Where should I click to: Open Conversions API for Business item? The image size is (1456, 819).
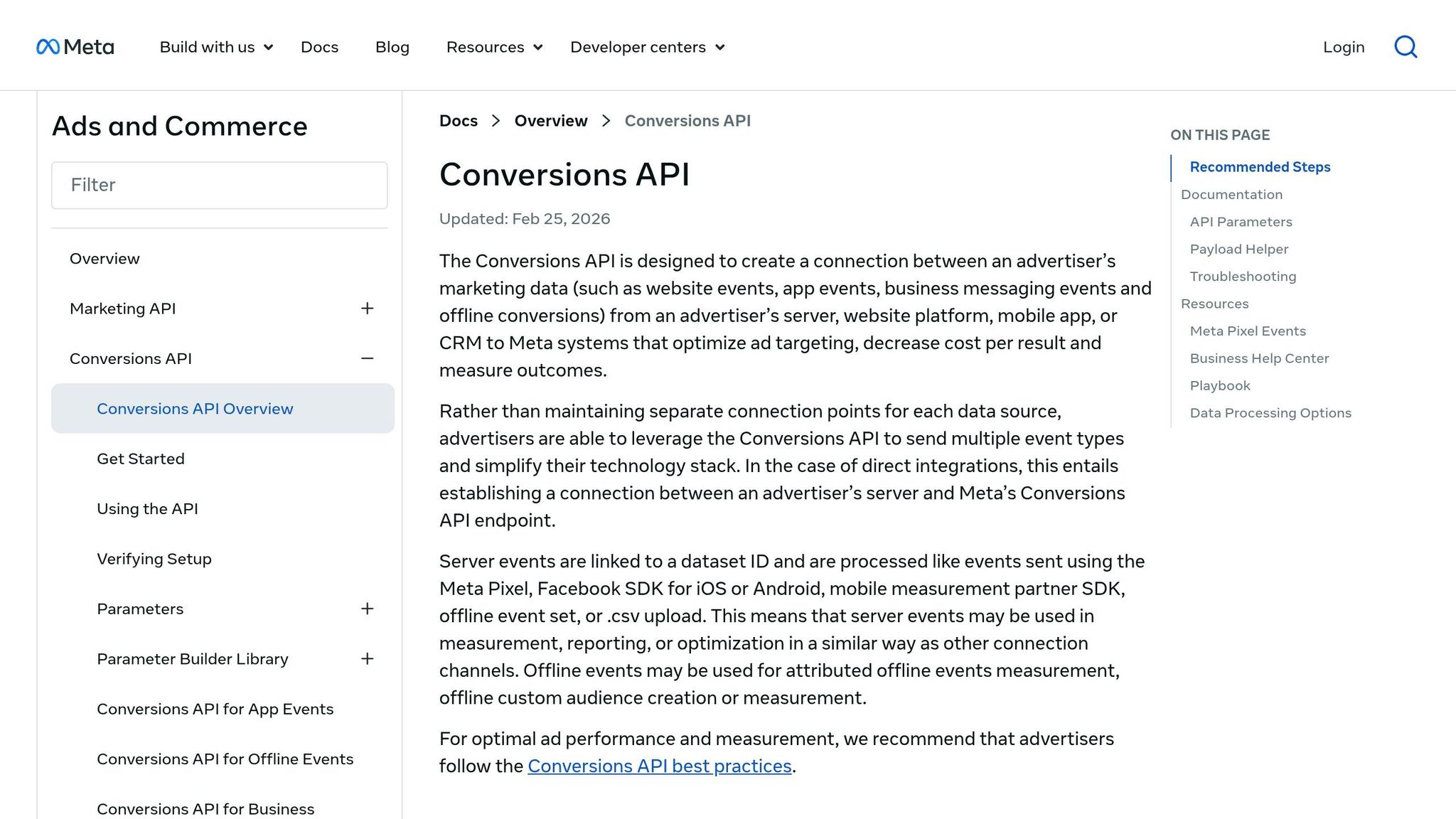(x=205, y=809)
